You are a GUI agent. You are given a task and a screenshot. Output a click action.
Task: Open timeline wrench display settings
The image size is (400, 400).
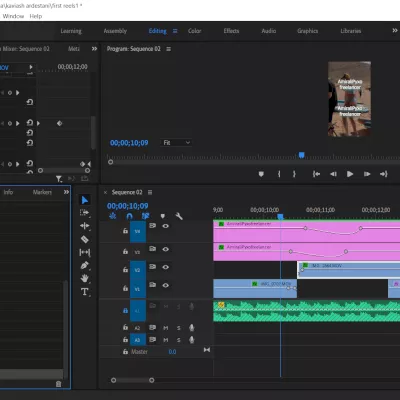point(179,216)
